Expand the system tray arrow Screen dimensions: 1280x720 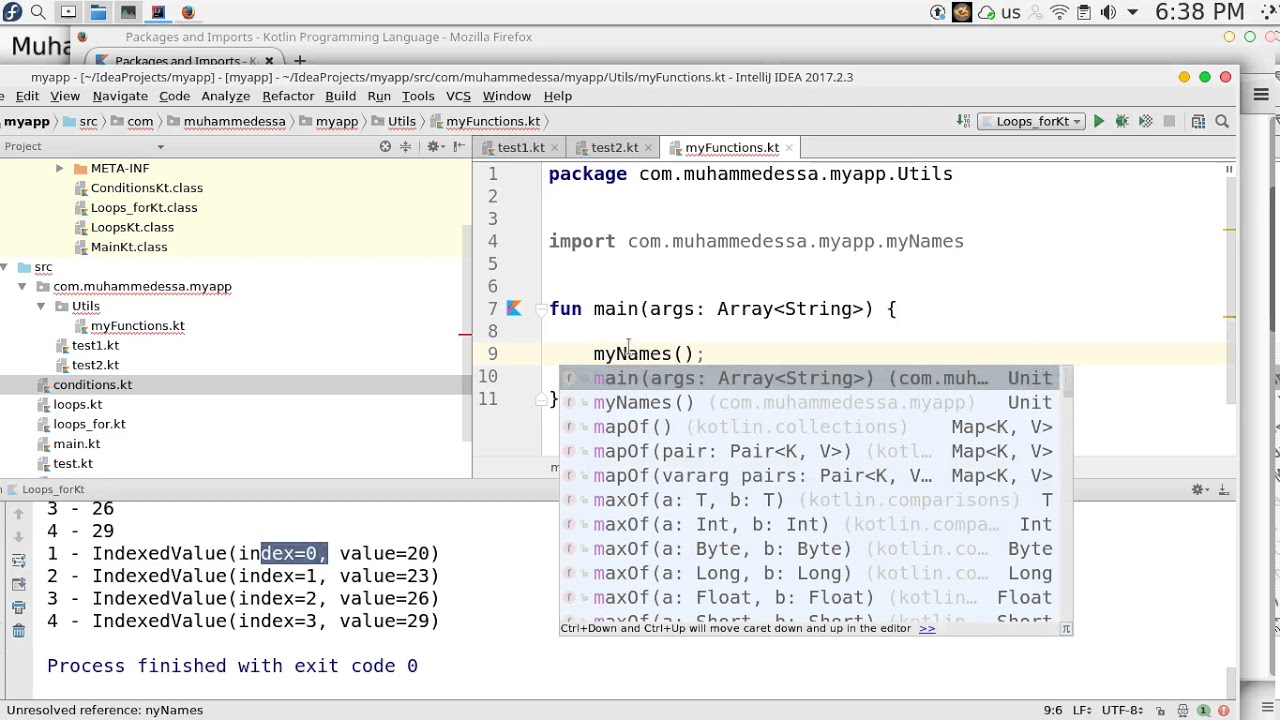[x=1133, y=12]
